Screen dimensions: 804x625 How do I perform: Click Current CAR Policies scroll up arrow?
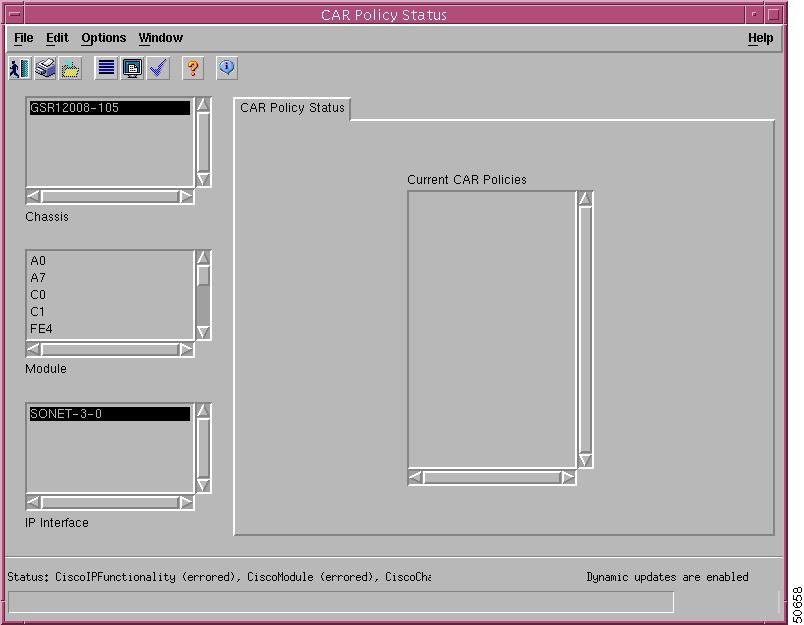point(586,199)
